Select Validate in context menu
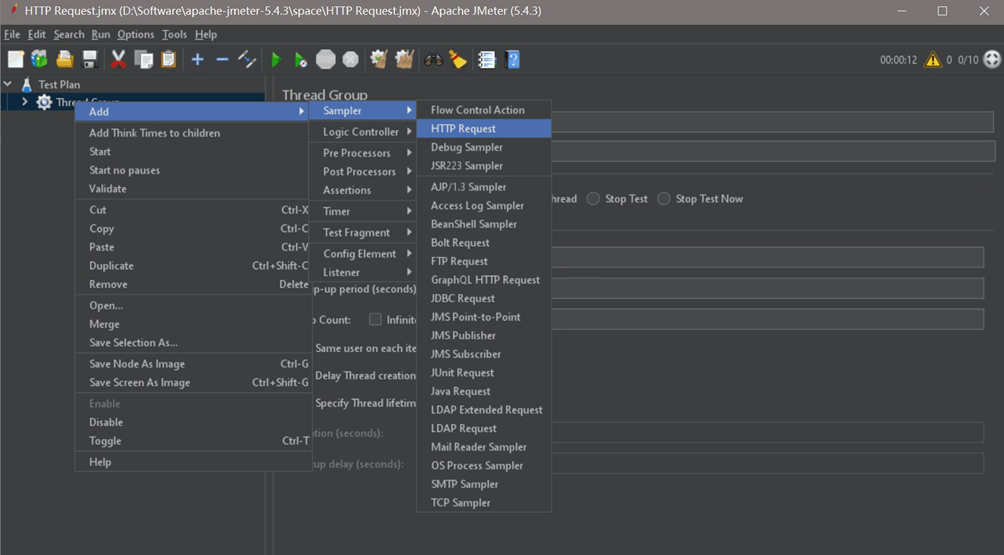Viewport: 1004px width, 555px height. click(192, 189)
